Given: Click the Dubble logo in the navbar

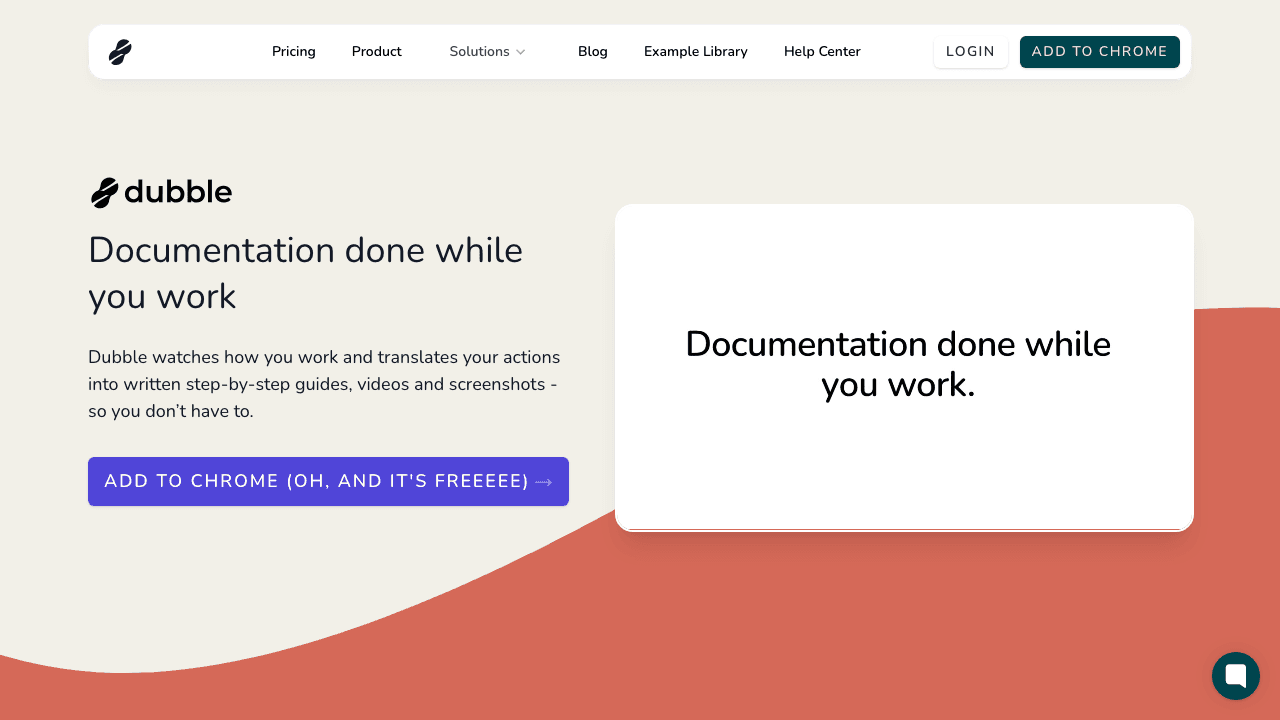Looking at the screenshot, I should [120, 51].
